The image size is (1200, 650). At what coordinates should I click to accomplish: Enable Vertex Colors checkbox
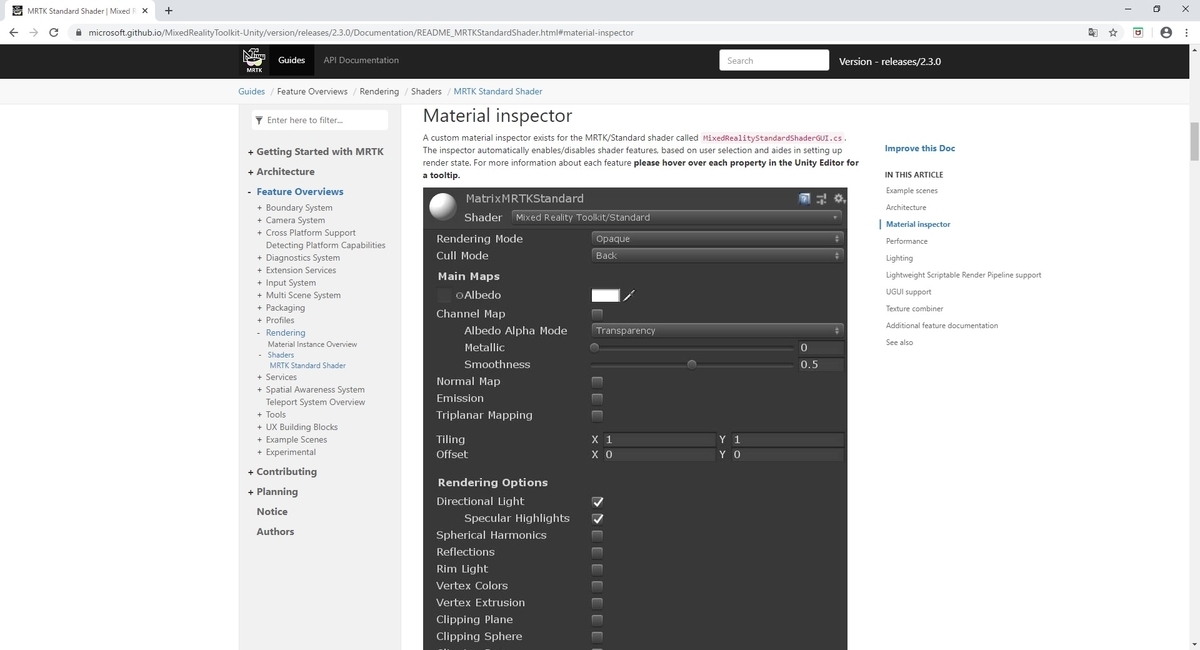[x=597, y=586]
